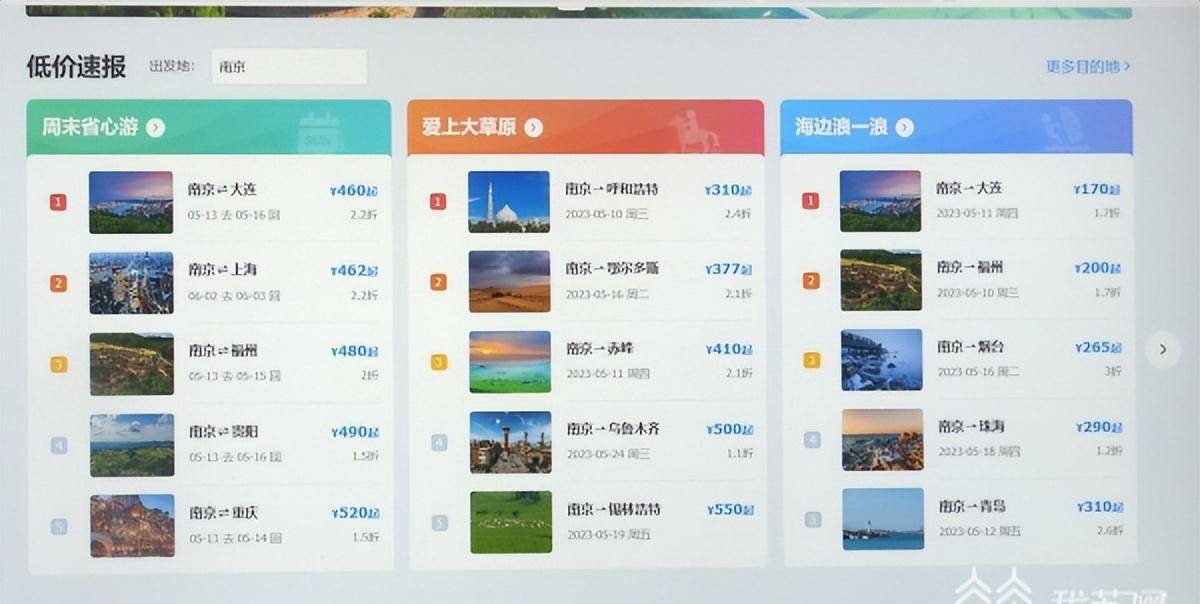Select route text 南京→呼和浩特
The height and width of the screenshot is (604, 1200).
(612, 188)
